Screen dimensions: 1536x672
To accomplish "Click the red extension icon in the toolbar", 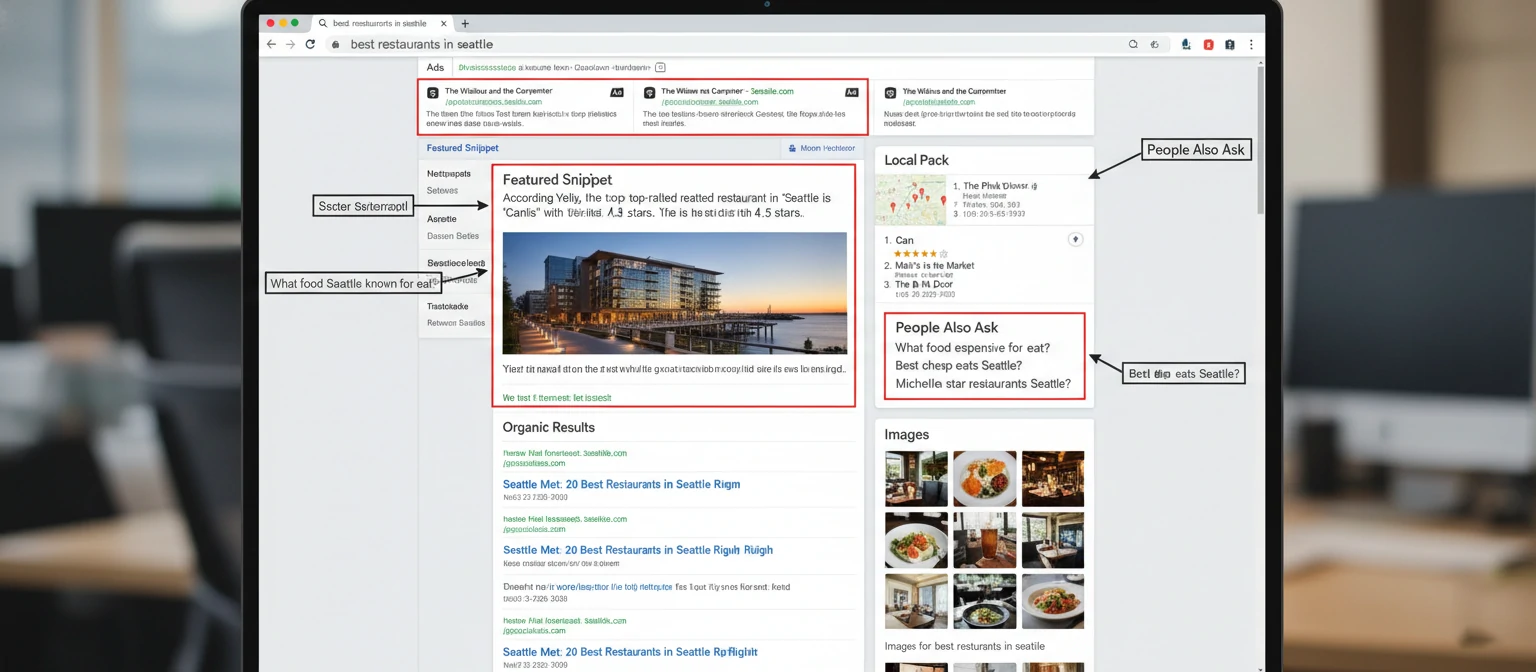I will point(1207,44).
